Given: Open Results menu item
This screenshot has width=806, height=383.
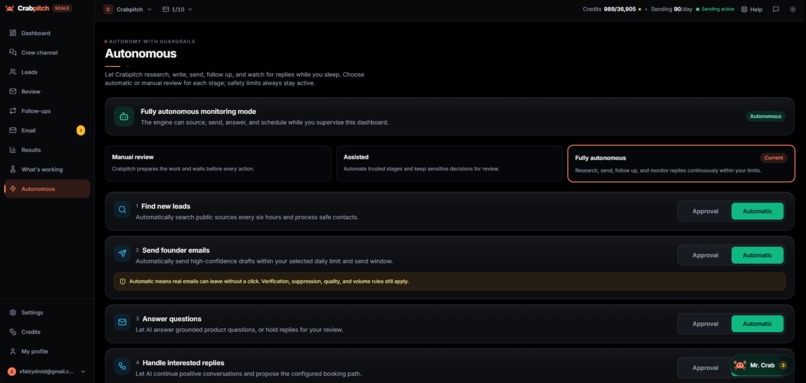Looking at the screenshot, I should tap(47, 150).
